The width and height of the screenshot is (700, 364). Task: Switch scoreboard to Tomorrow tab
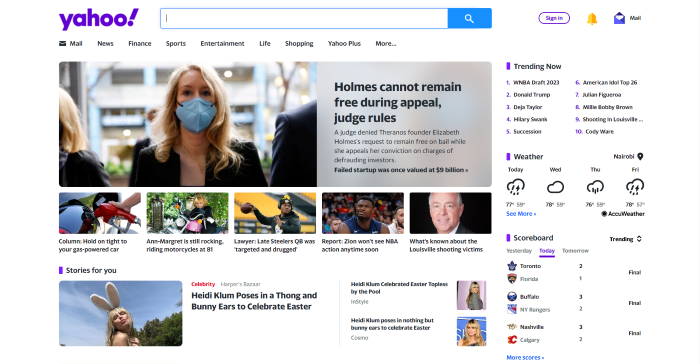(575, 251)
